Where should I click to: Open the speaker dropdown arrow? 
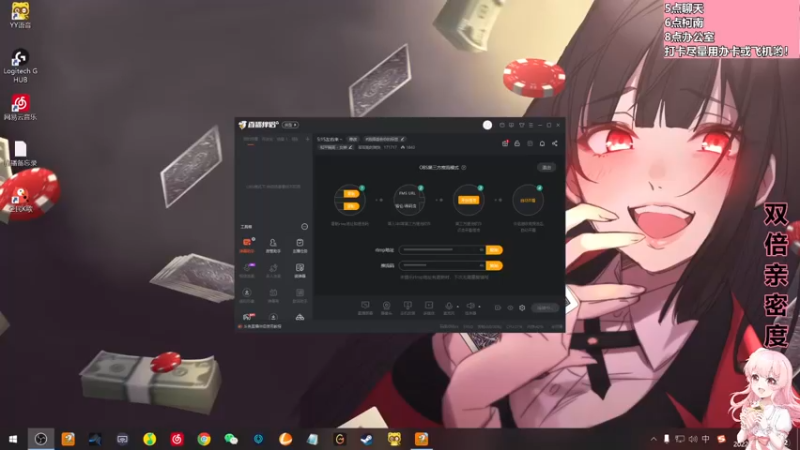coord(479,307)
